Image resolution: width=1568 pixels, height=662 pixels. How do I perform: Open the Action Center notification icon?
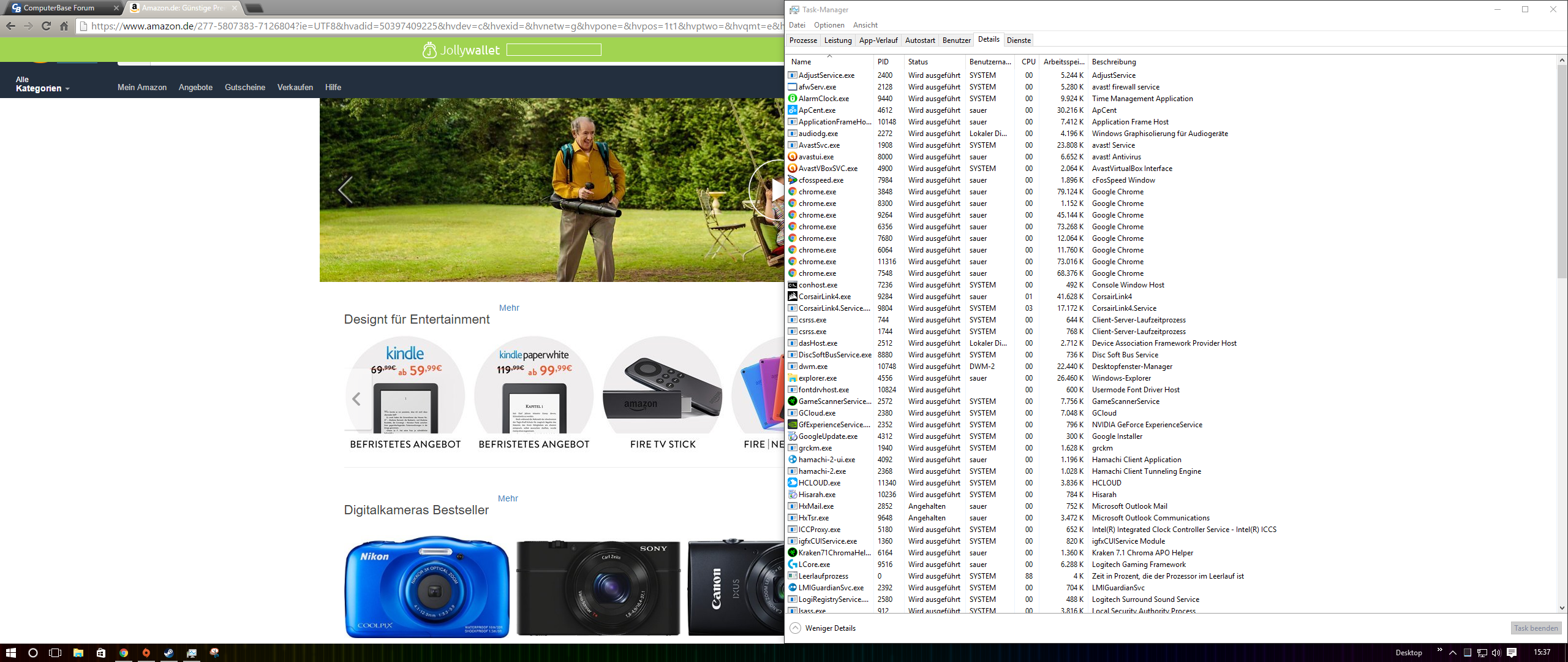(1512, 653)
